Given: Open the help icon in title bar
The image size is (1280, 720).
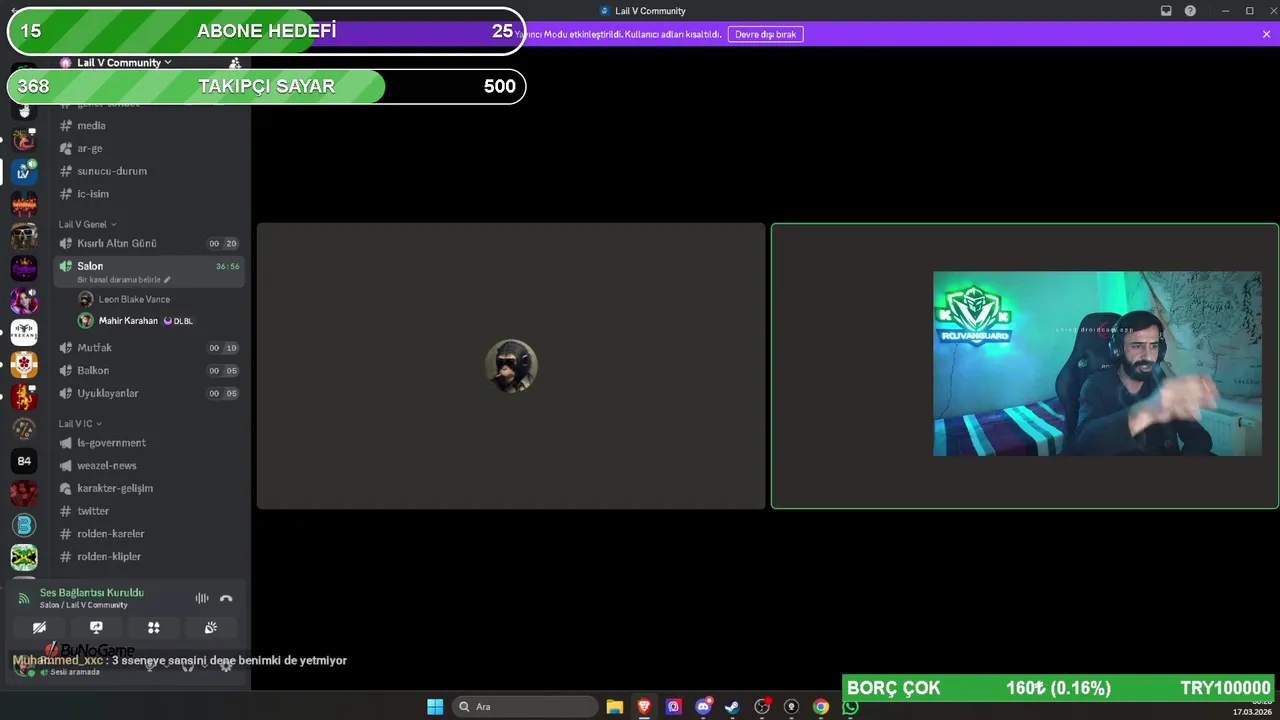Looking at the screenshot, I should [1190, 11].
